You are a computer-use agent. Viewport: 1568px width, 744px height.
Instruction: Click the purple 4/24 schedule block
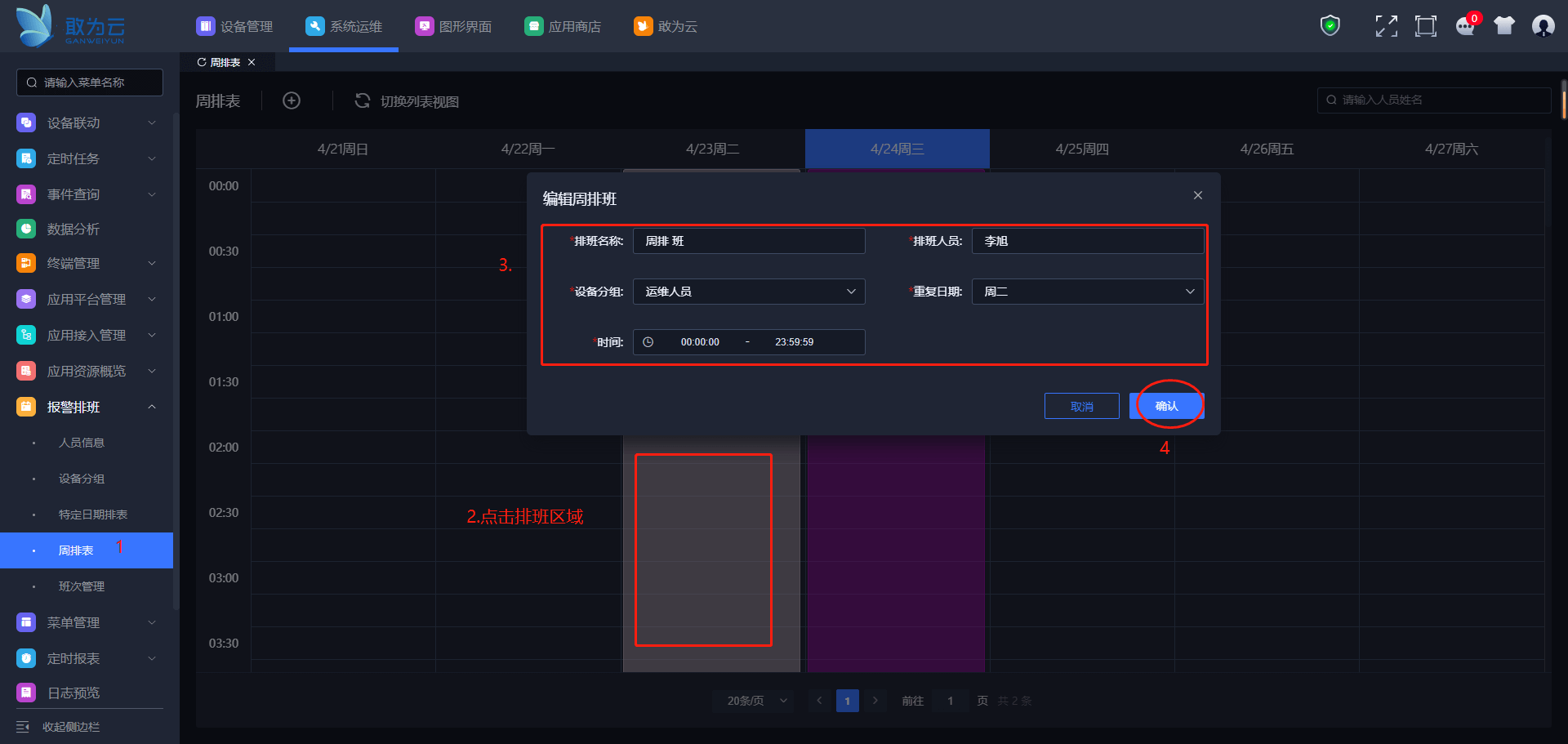tap(896, 555)
